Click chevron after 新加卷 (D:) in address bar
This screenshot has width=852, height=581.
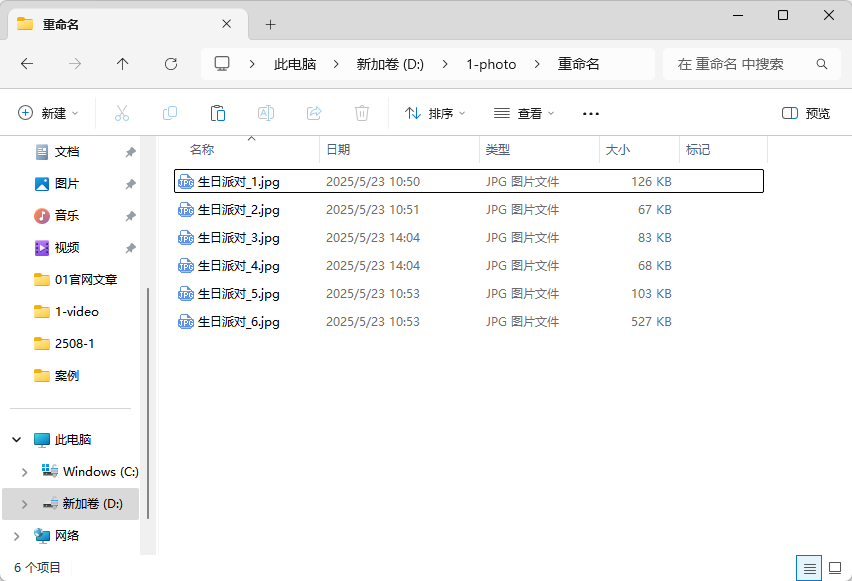coord(445,64)
